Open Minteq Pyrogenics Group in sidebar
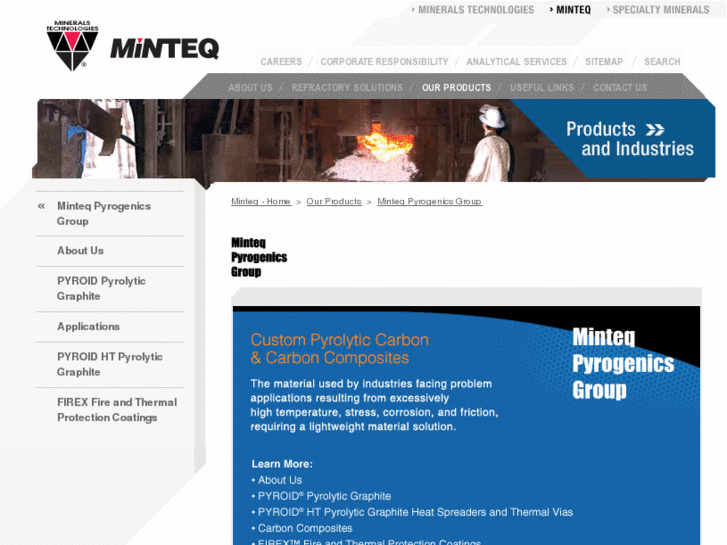727x545 pixels. pyautogui.click(x=104, y=213)
